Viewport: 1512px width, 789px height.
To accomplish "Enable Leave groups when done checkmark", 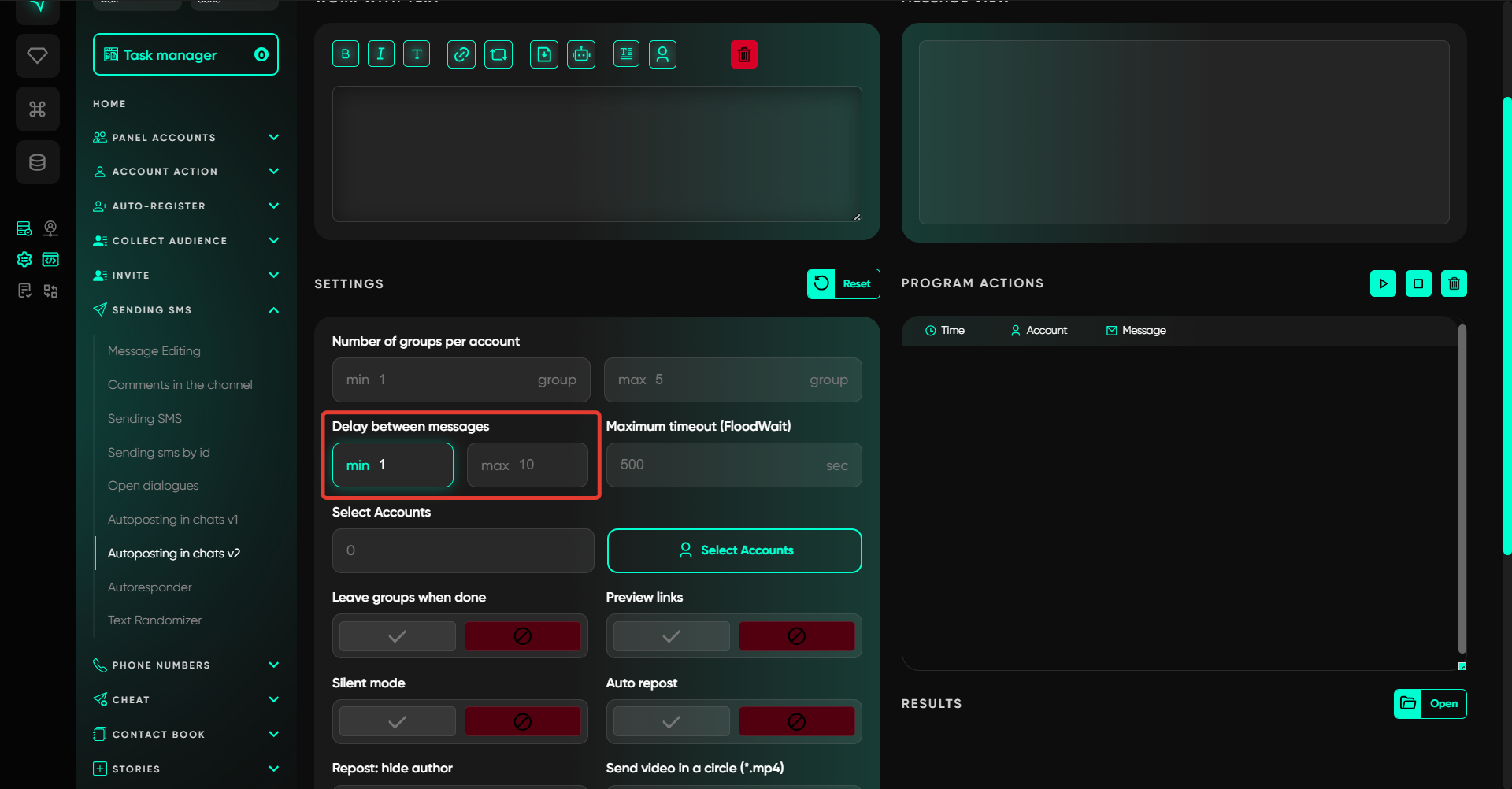I will tap(398, 636).
